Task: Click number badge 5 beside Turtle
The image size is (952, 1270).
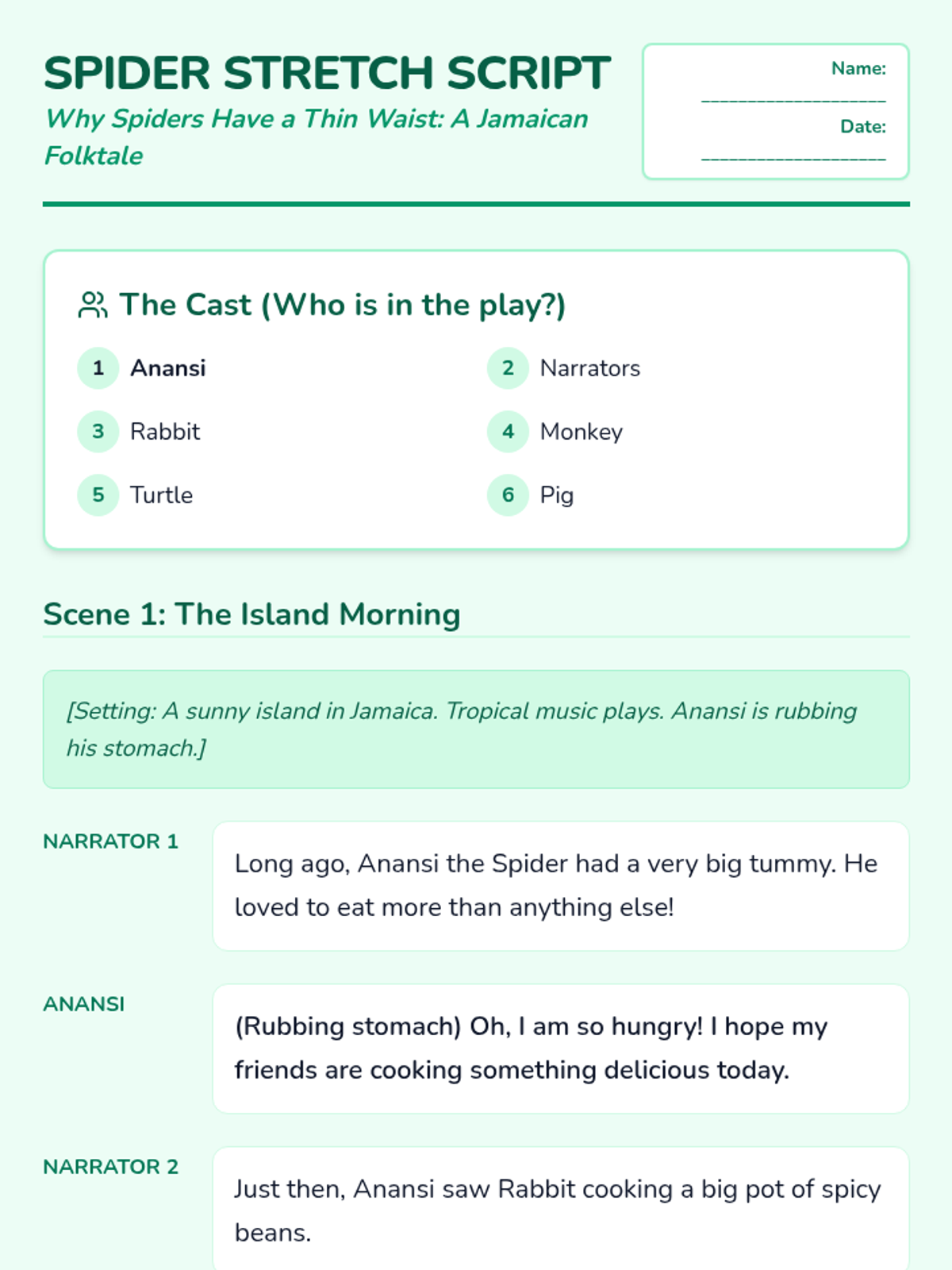Action: tap(98, 495)
